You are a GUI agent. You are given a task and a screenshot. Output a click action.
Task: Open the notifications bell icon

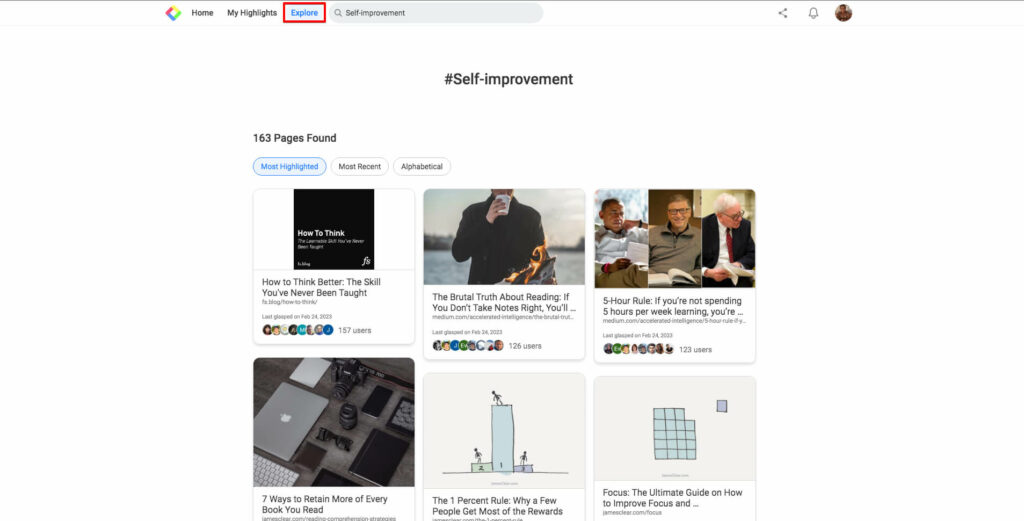click(813, 13)
